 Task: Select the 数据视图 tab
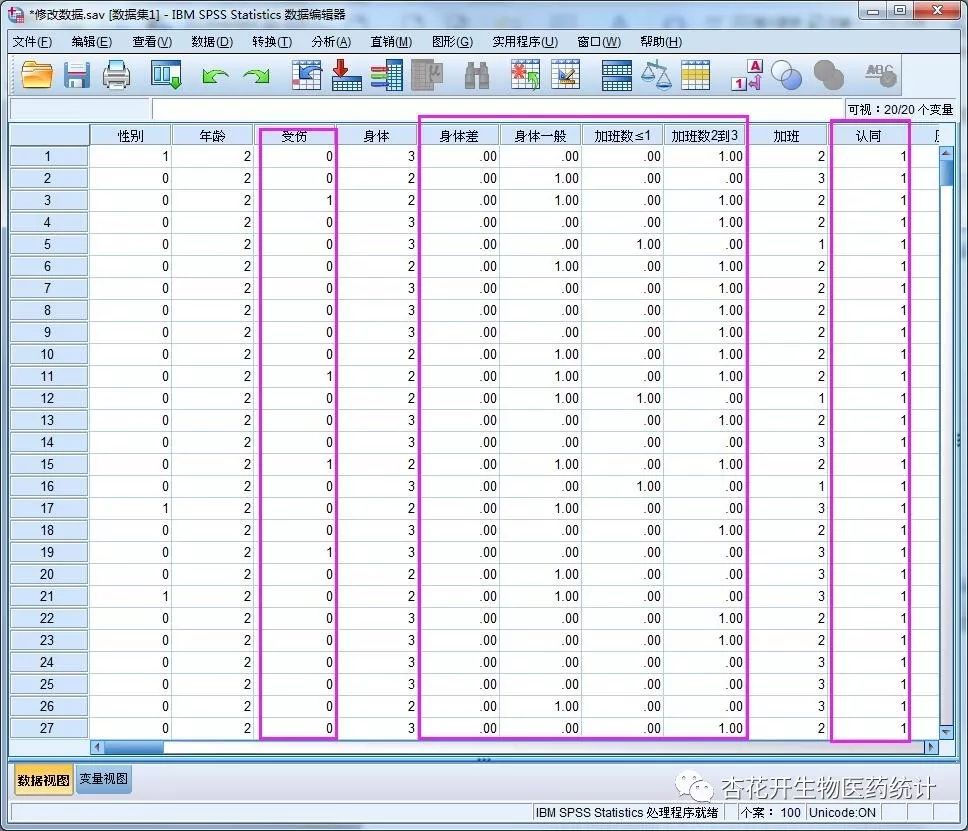42,778
